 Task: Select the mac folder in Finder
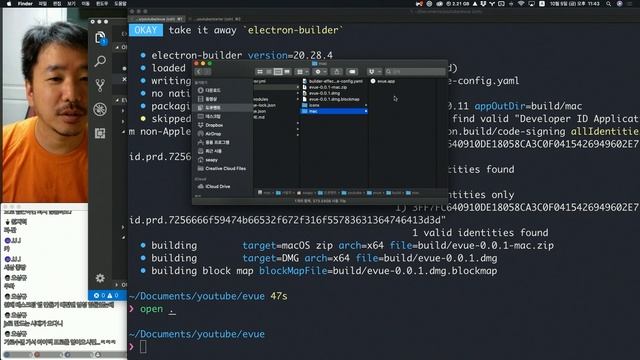click(334, 111)
